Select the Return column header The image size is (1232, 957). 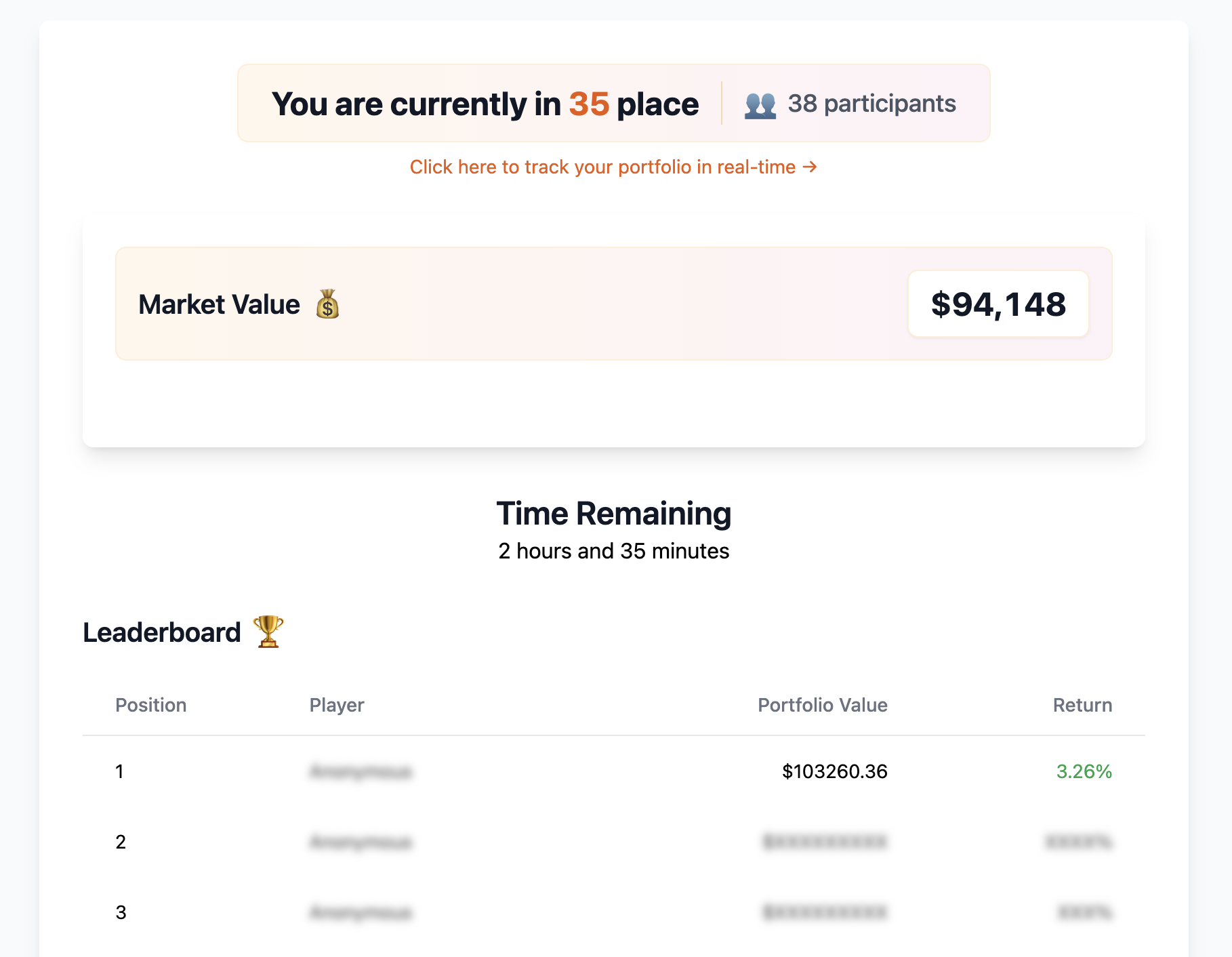click(x=1082, y=705)
